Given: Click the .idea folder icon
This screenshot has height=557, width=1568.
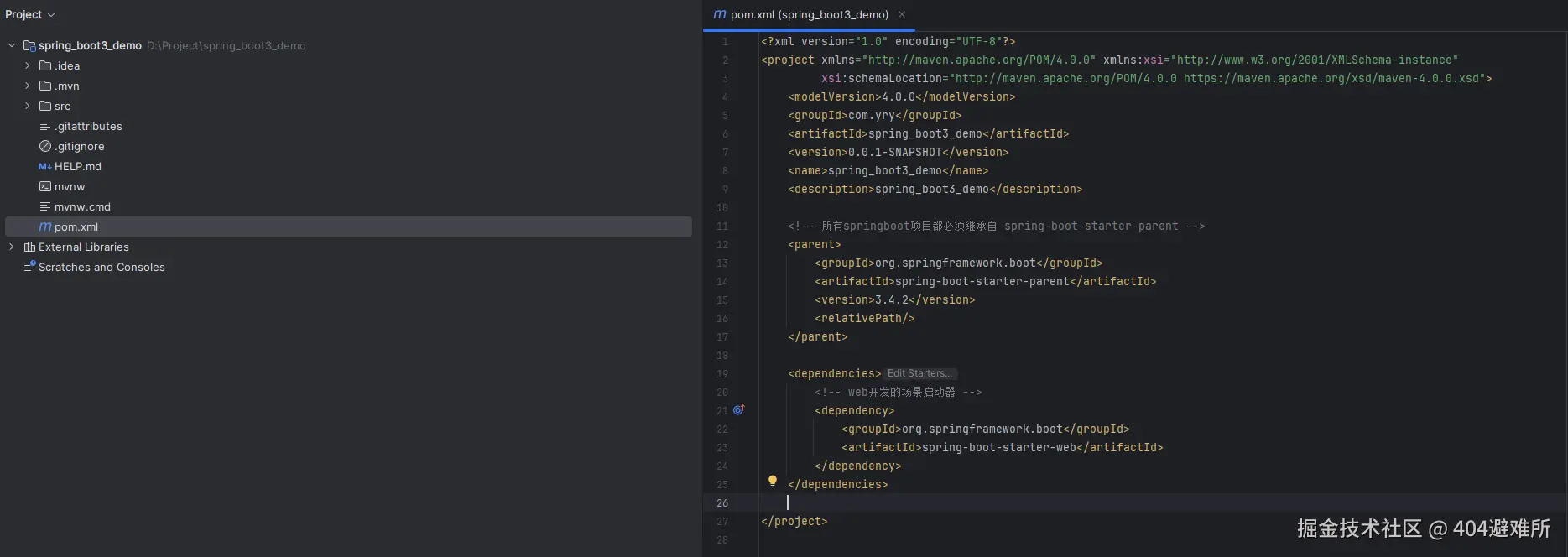Looking at the screenshot, I should click(x=45, y=65).
